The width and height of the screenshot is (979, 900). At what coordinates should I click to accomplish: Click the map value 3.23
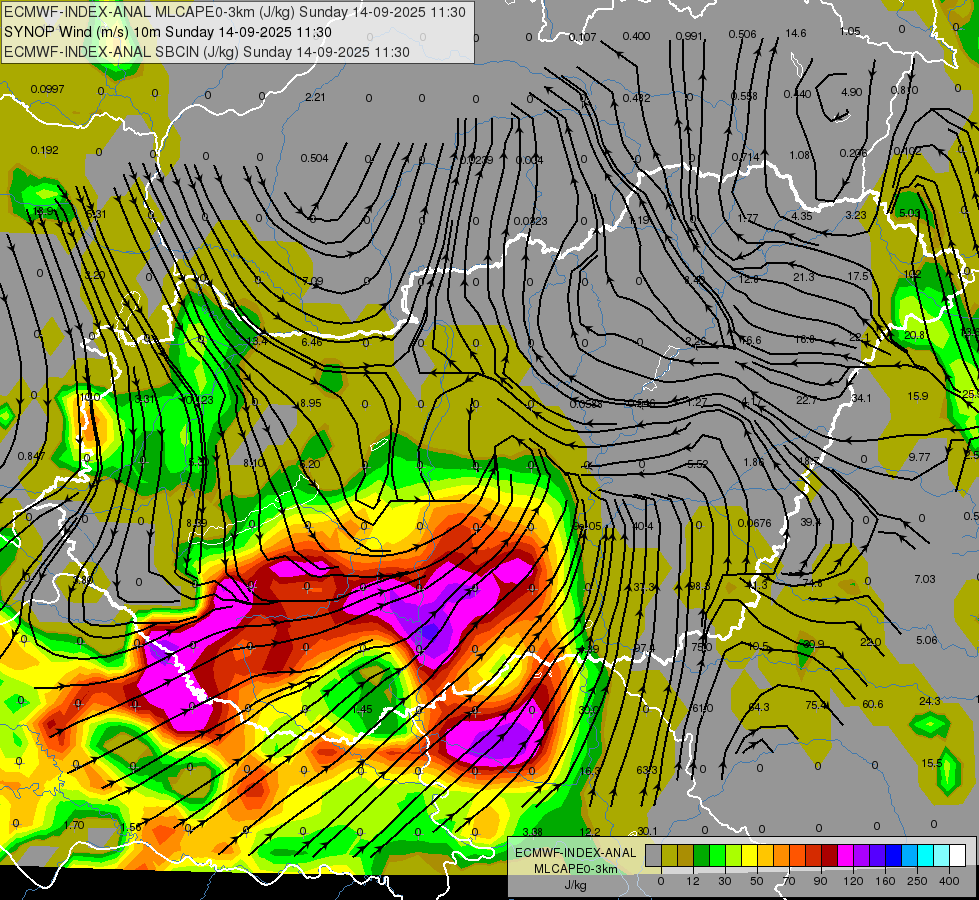coord(856,215)
